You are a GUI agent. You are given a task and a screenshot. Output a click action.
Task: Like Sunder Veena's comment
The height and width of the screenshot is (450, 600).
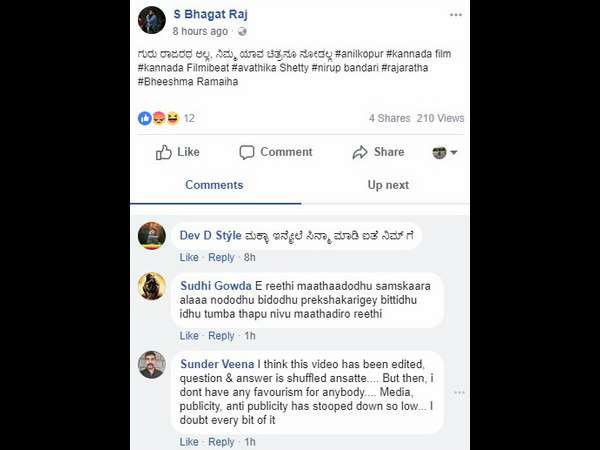click(x=188, y=442)
